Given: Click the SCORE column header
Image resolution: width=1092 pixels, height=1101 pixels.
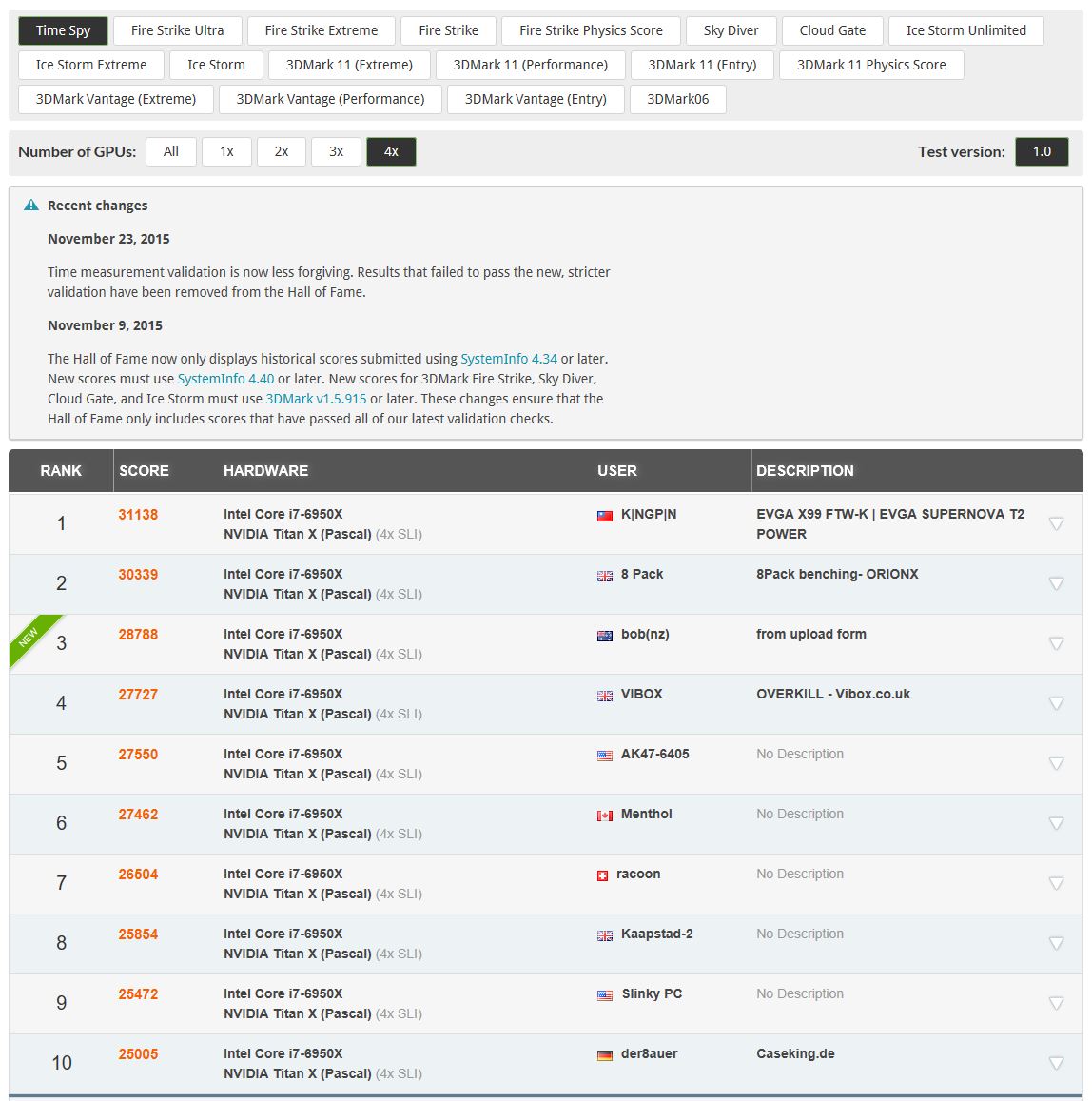Looking at the screenshot, I should [x=144, y=471].
